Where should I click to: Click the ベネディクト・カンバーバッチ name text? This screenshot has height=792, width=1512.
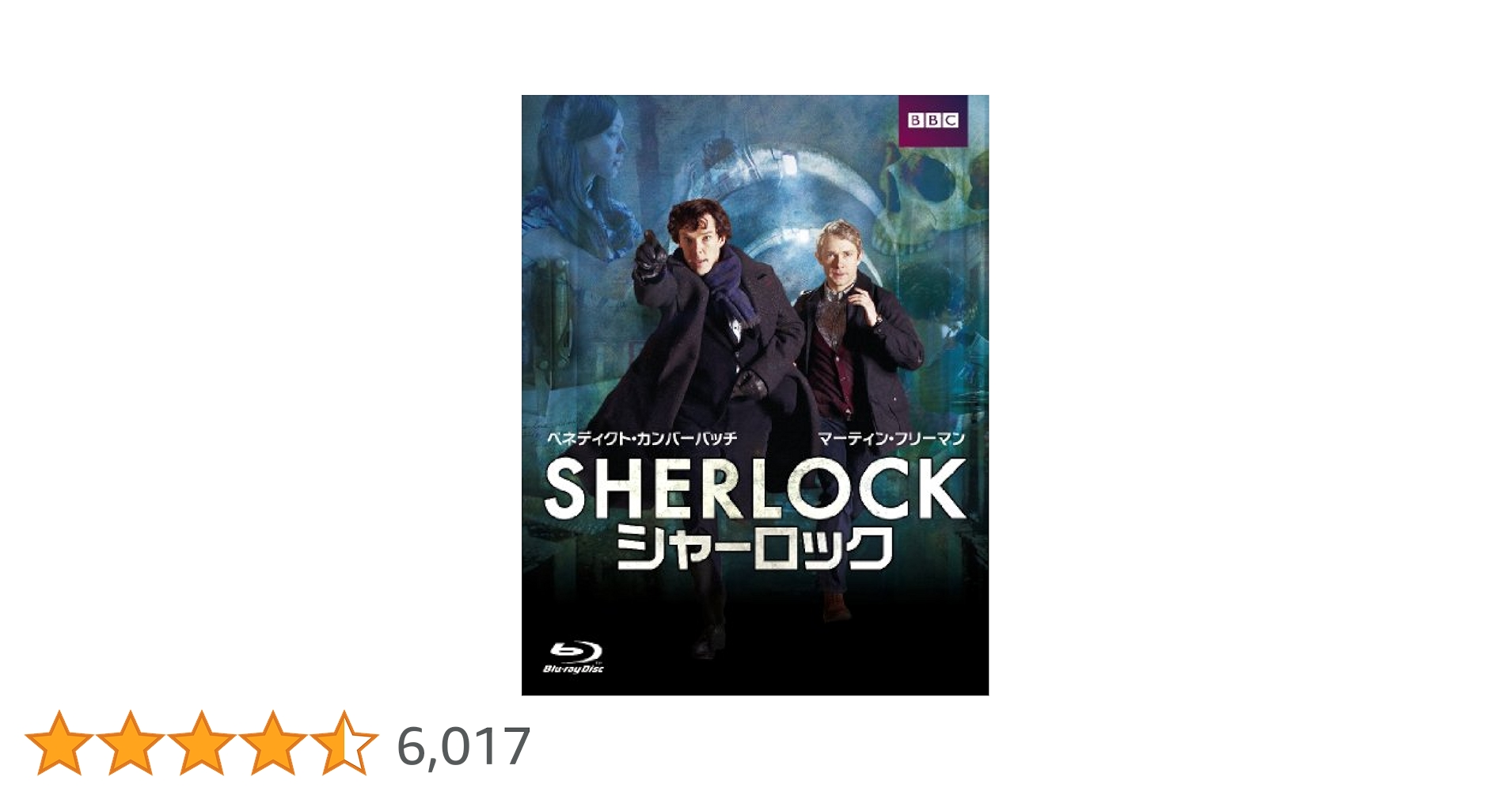coord(642,438)
